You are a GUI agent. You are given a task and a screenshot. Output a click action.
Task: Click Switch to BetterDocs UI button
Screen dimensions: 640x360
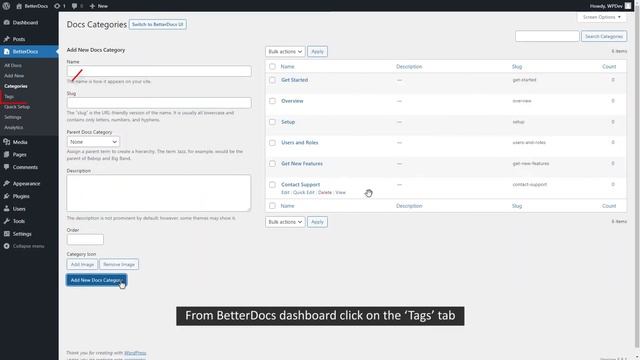pyautogui.click(x=158, y=24)
